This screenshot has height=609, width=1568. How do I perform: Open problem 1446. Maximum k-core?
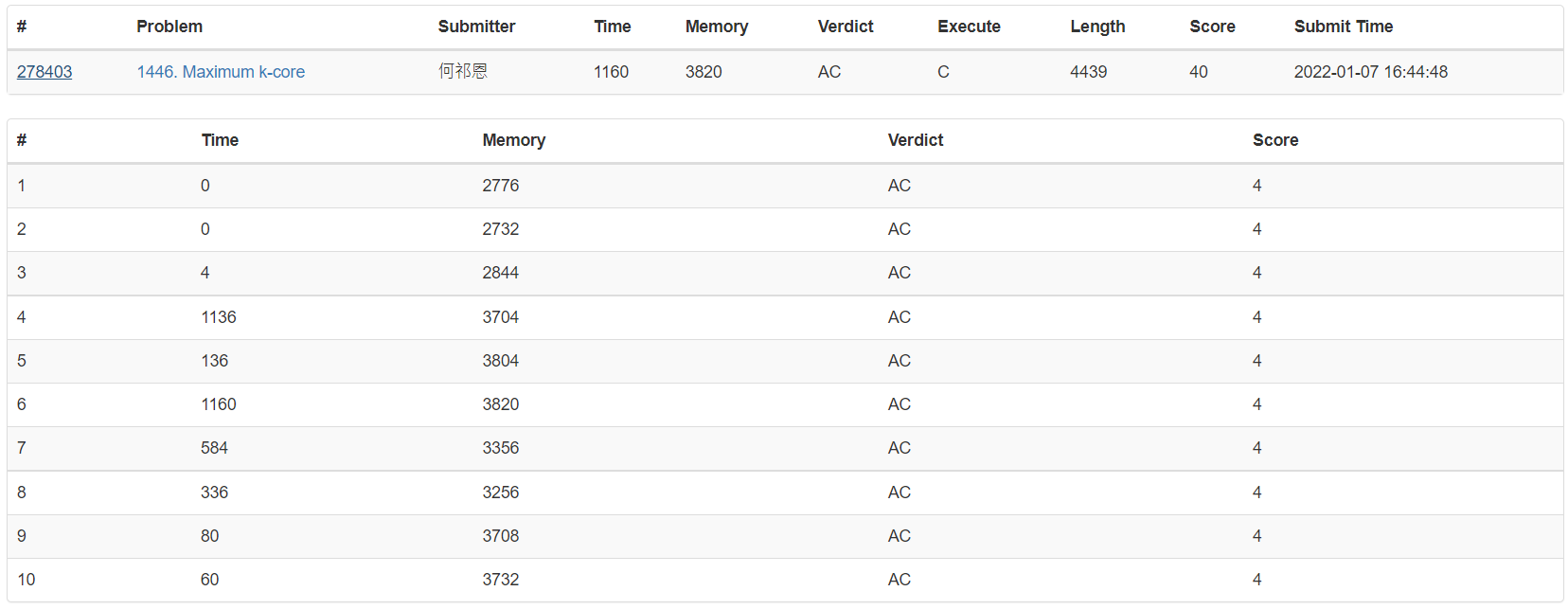tap(221, 72)
